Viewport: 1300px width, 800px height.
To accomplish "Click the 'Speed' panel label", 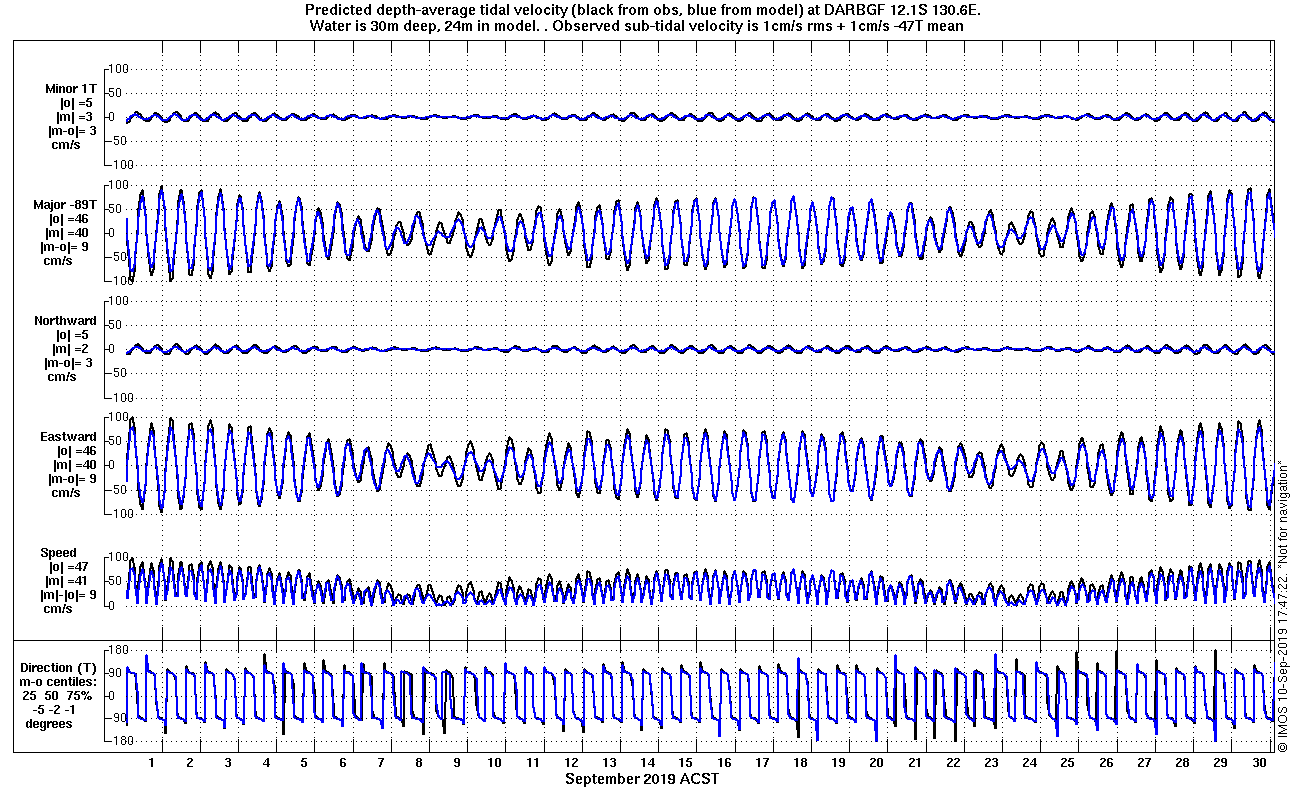I will [58, 553].
